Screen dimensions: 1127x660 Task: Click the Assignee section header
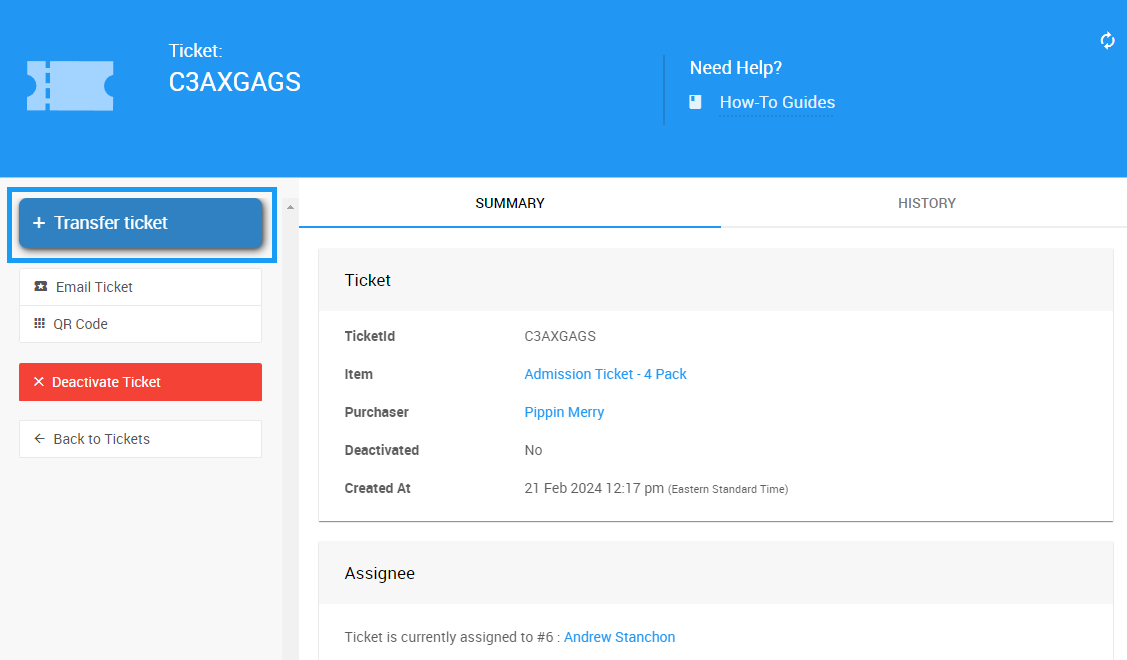pyautogui.click(x=380, y=573)
